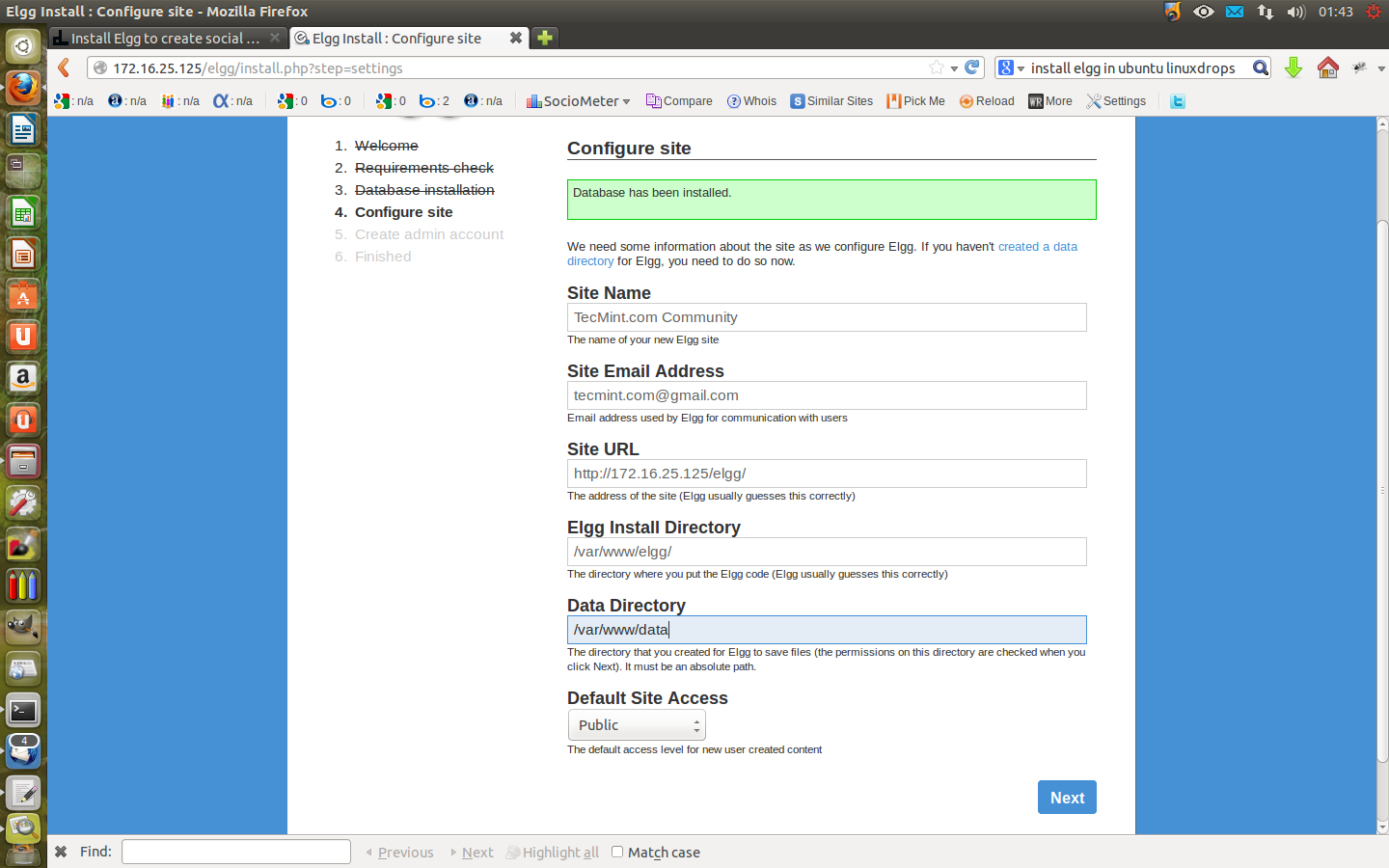
Task: Open URL history dropdown arrow
Action: 954,68
